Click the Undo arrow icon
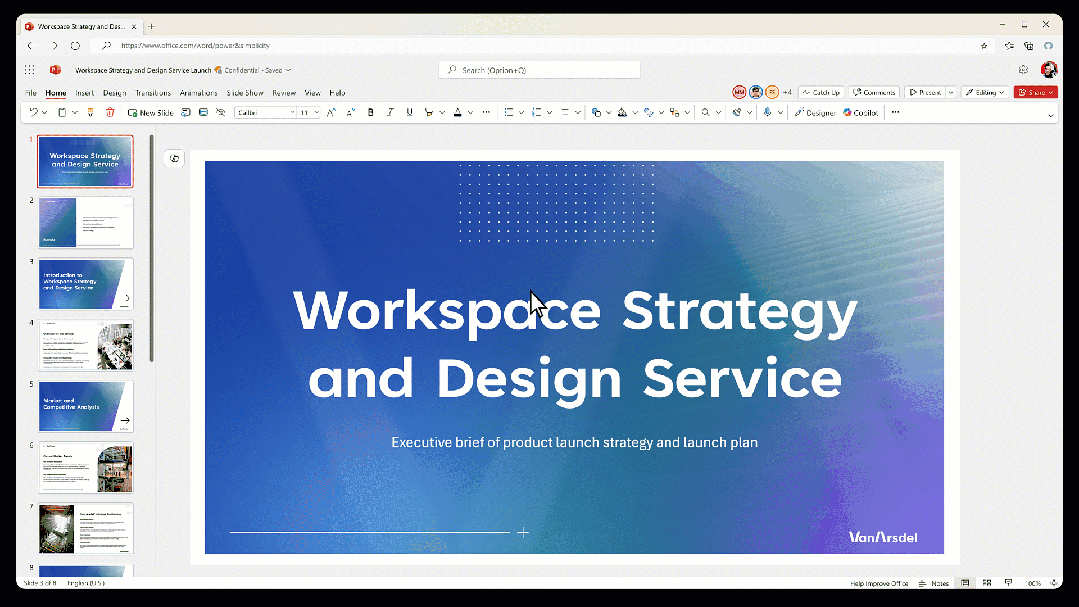Viewport: 1079px width, 607px height. pos(32,113)
